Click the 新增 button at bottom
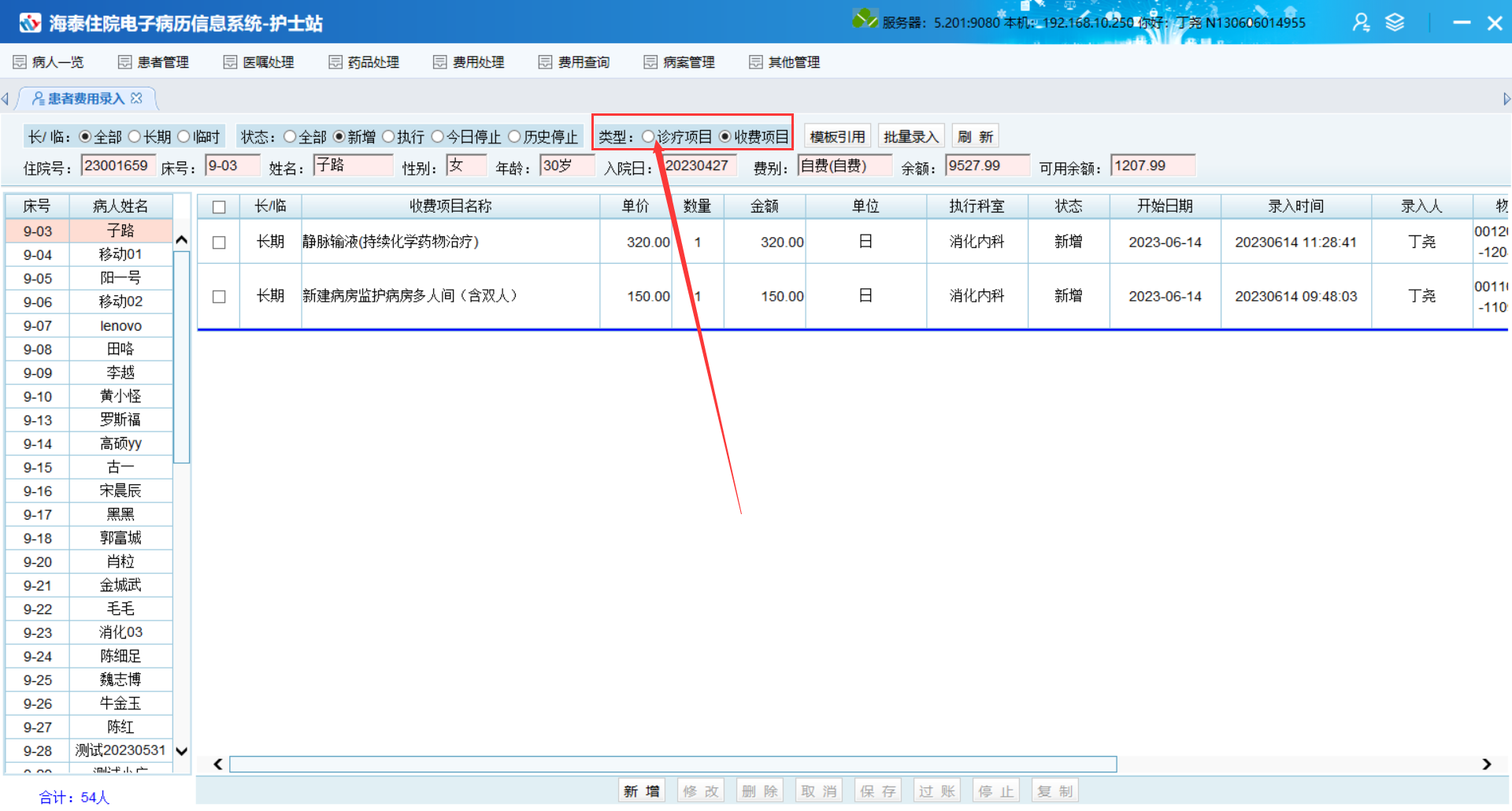The image size is (1512, 811). point(642,791)
